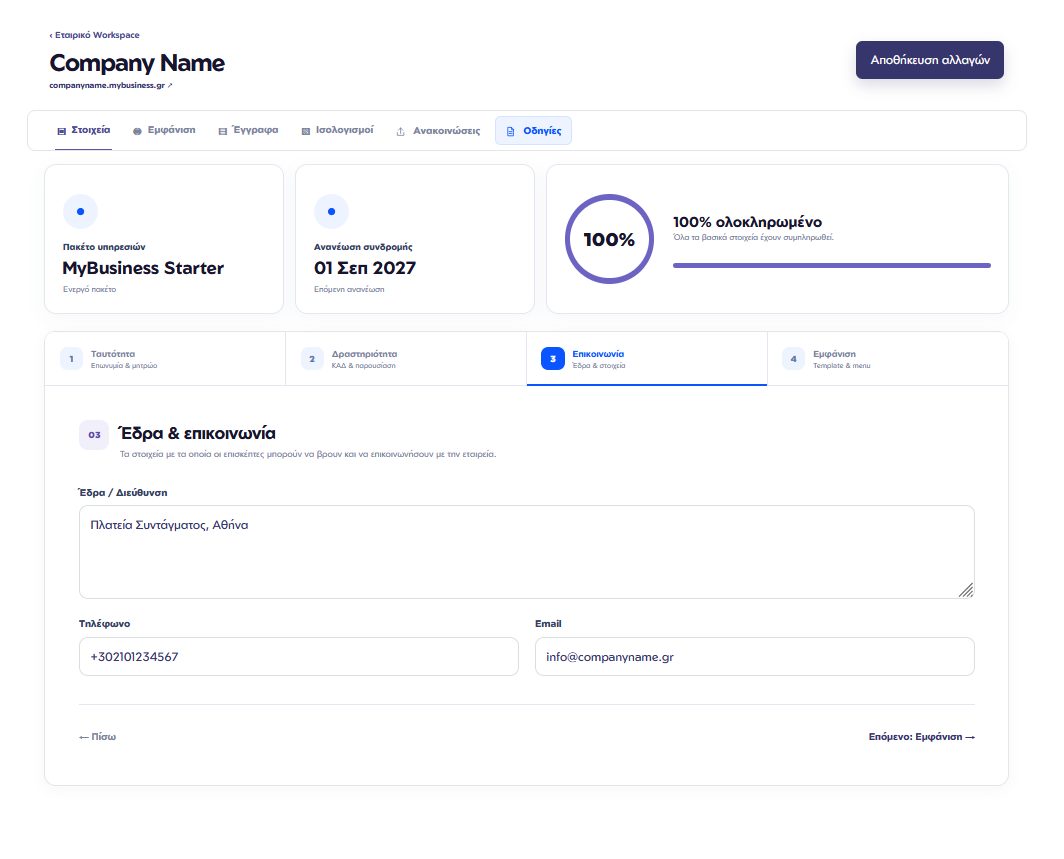Click the Τηλέφωνο input field
The width and height of the screenshot is (1064, 859).
pos(299,656)
